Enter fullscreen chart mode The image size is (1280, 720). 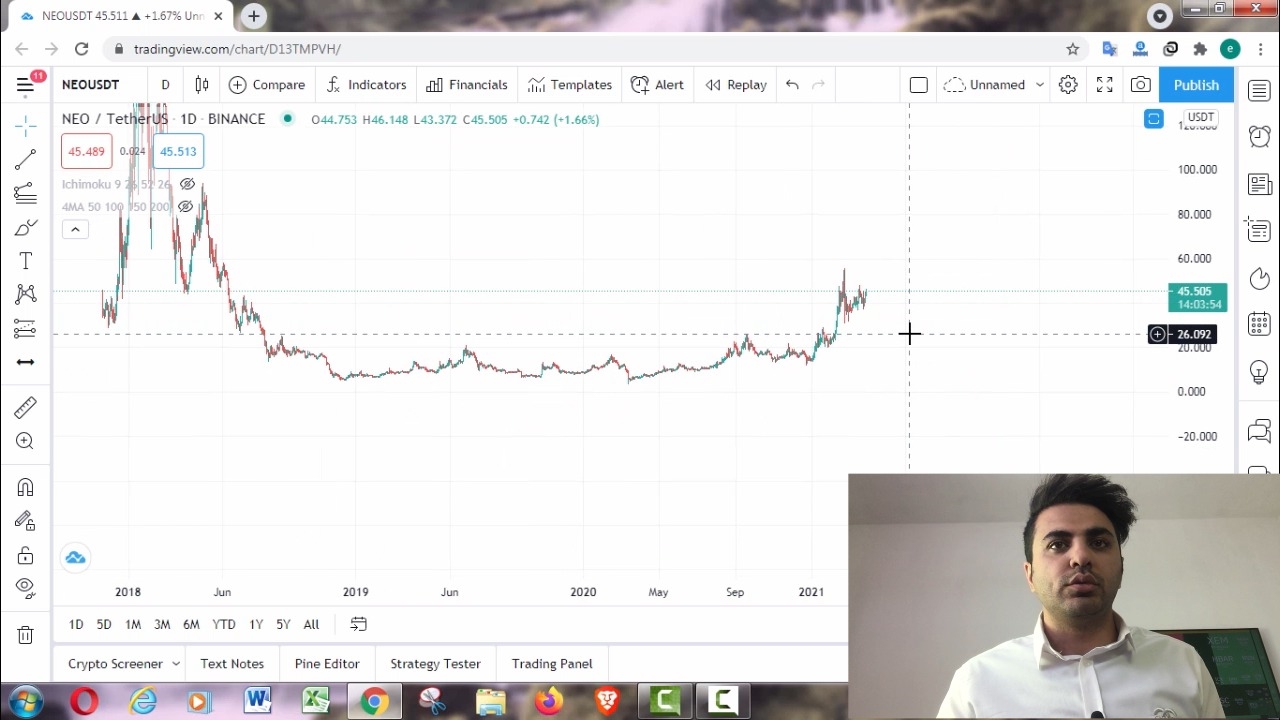(x=1104, y=85)
